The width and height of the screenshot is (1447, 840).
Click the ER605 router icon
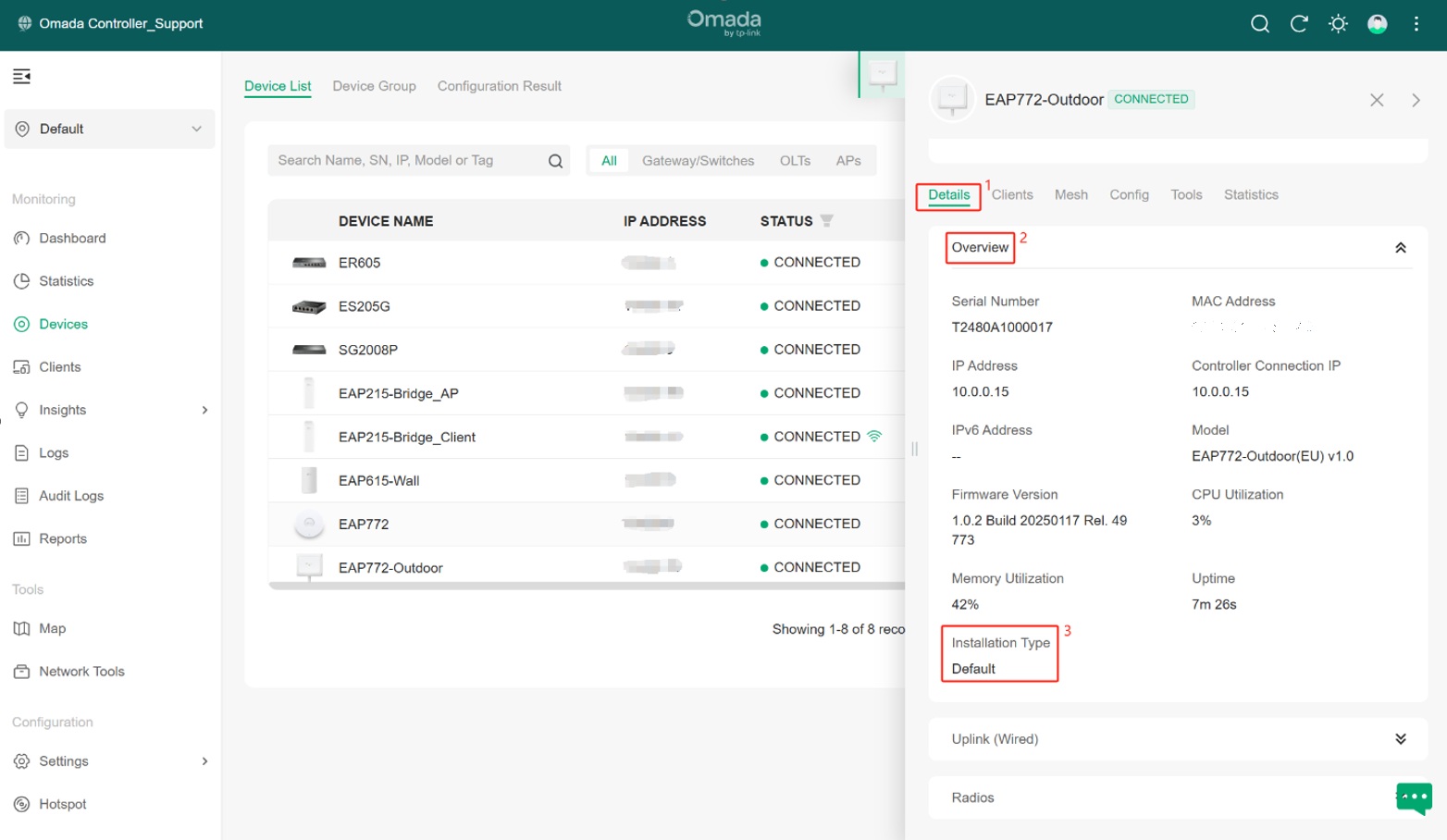point(309,263)
